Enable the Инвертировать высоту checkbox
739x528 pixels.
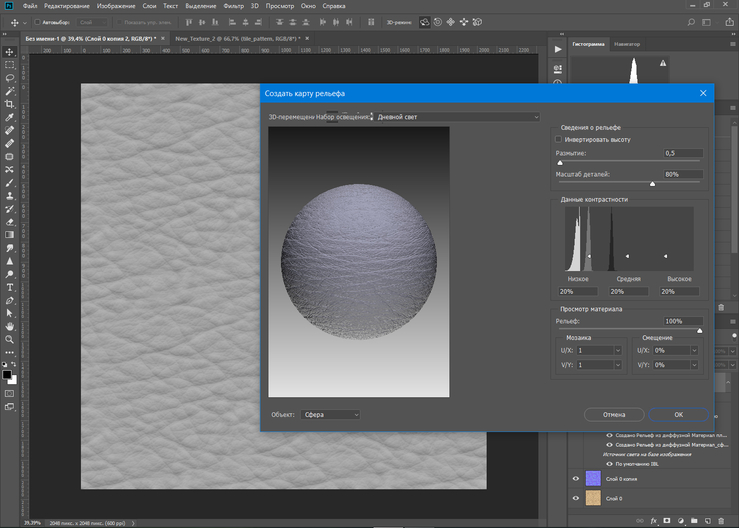coord(558,140)
